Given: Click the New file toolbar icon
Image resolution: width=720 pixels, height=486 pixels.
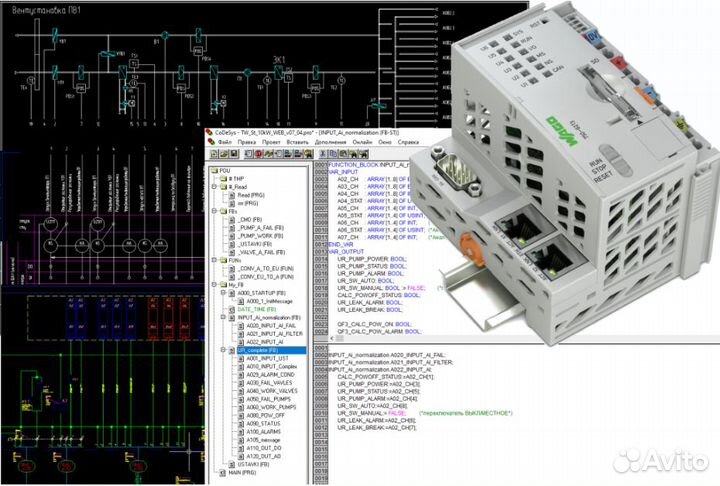Looking at the screenshot, I should tap(212, 155).
